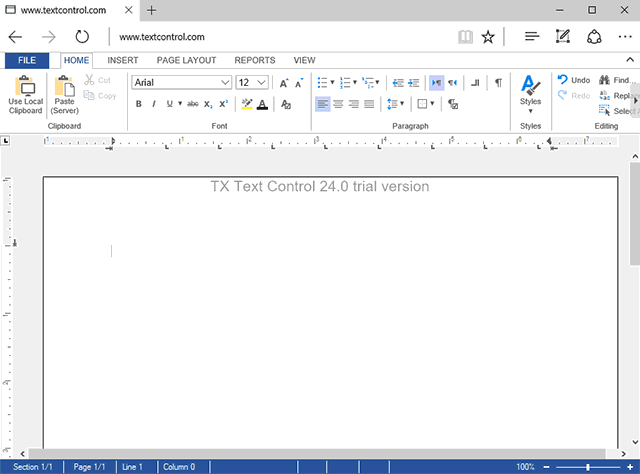This screenshot has height=474, width=640.
Task: Apply yellow text highlight color
Action: (247, 104)
